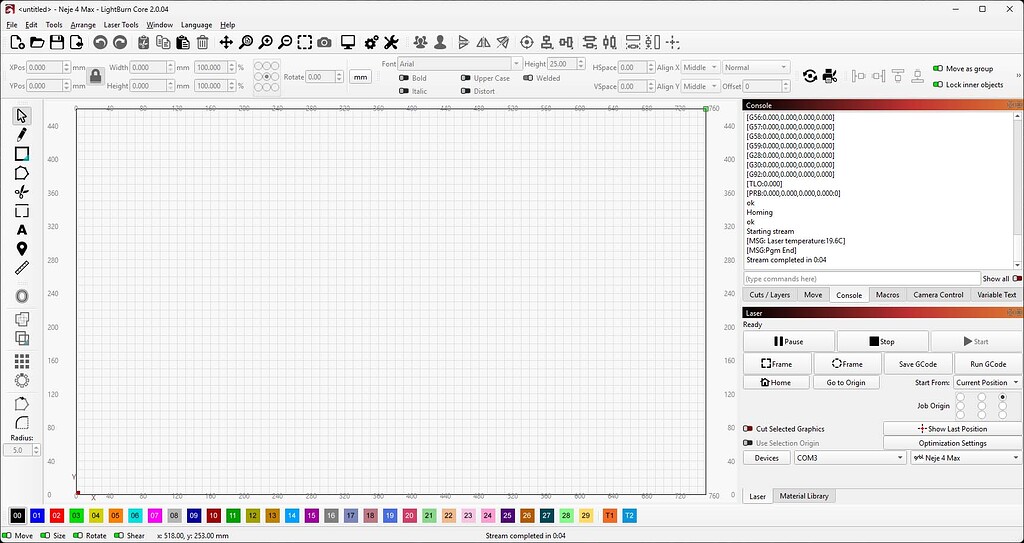
Task: Click the aspect ratio lock padlock
Action: pos(95,76)
